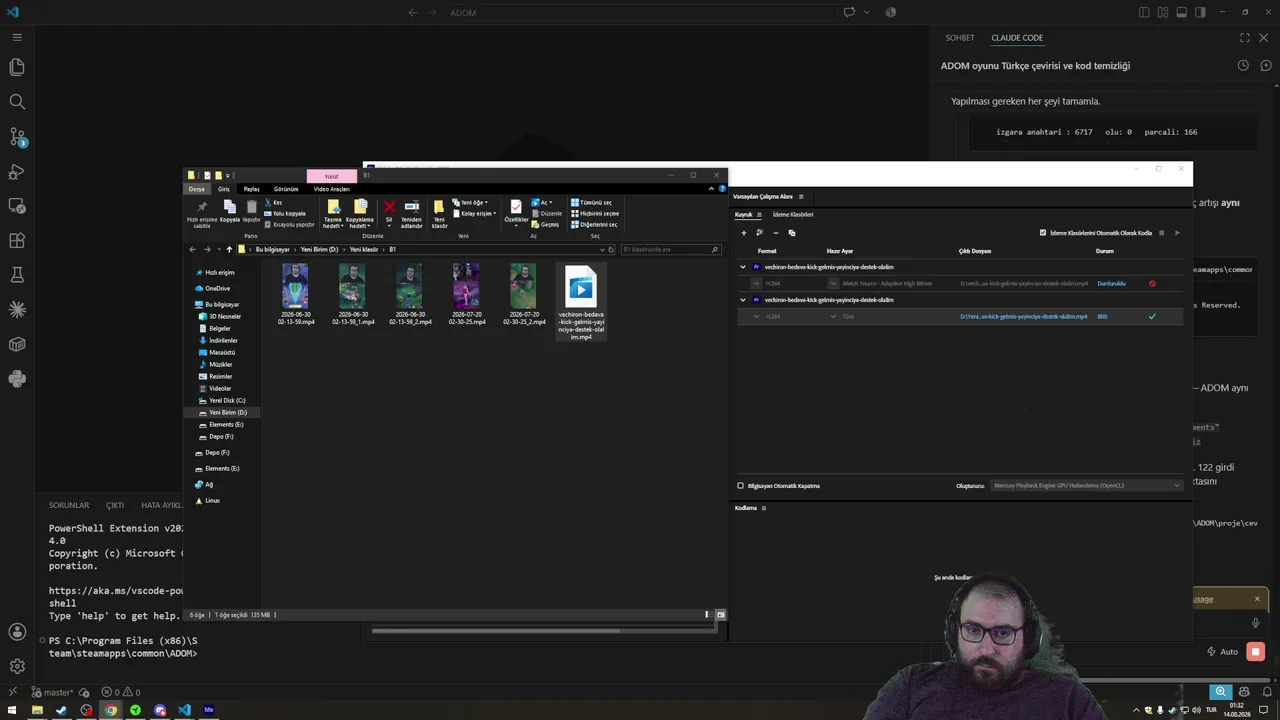
Task: Open the VS Code Source Control view
Action: click(17, 137)
